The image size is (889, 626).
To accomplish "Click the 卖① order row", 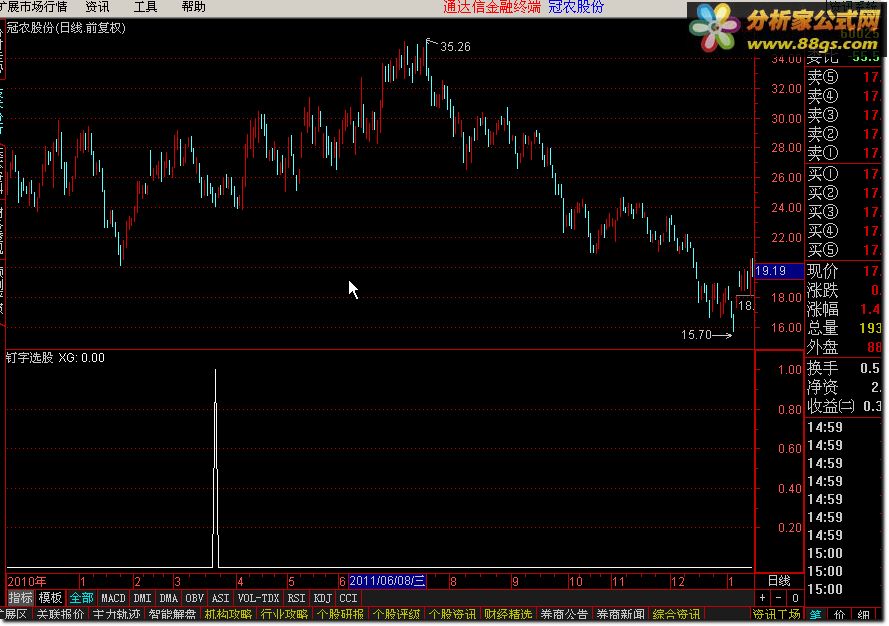I will [844, 153].
